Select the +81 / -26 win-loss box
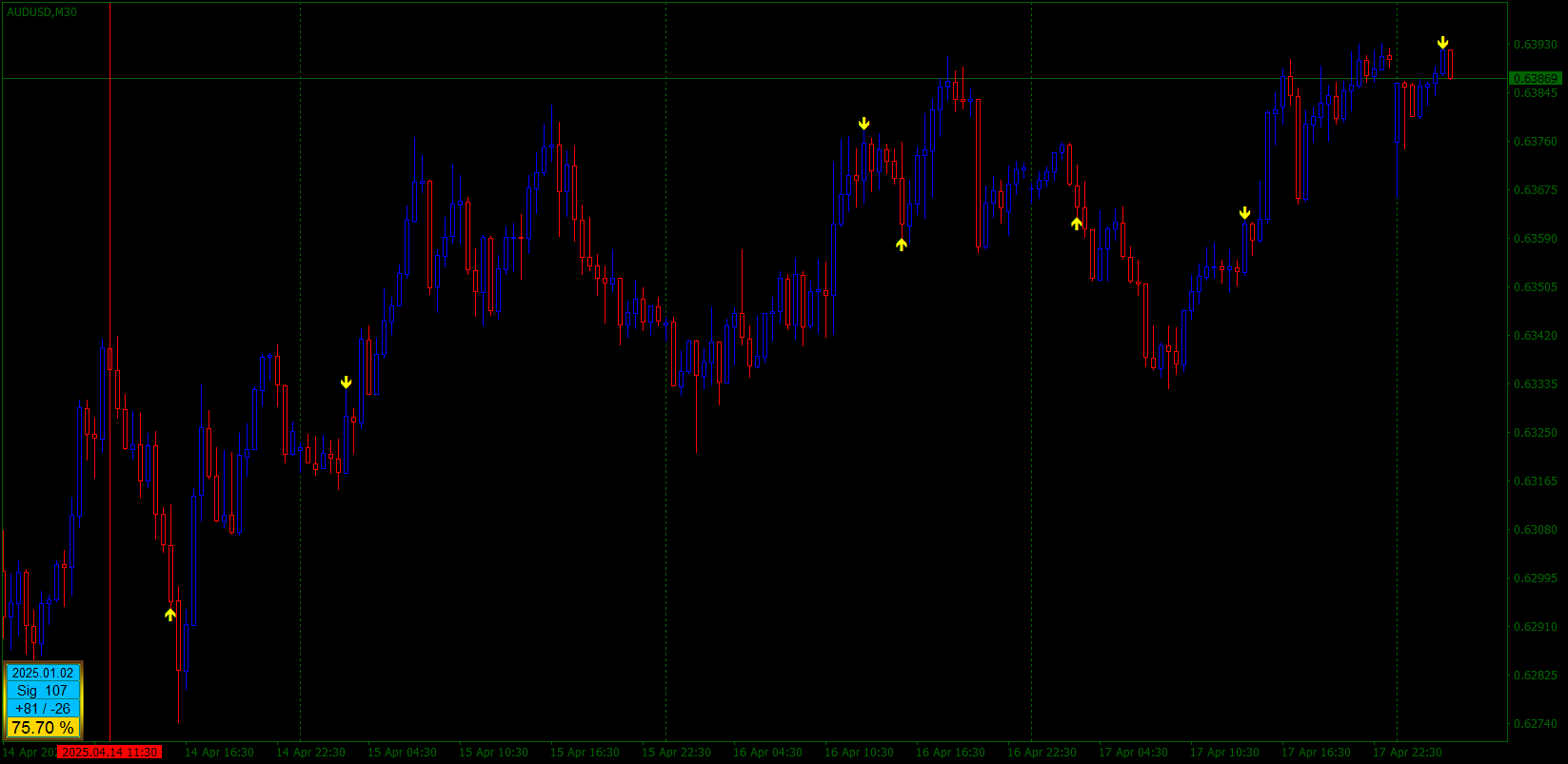This screenshot has height=764, width=1568. click(43, 709)
